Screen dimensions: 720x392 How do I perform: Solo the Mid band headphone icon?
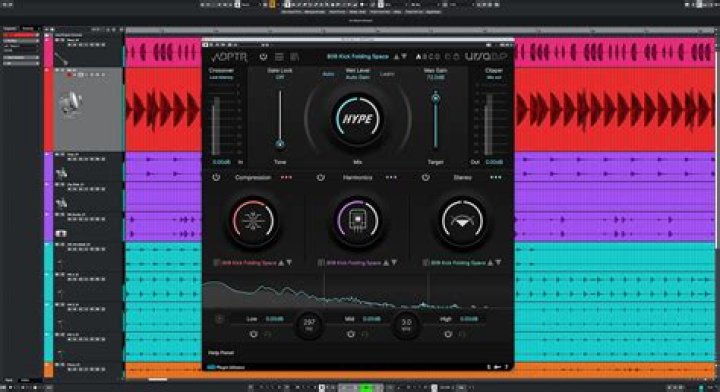(365, 334)
